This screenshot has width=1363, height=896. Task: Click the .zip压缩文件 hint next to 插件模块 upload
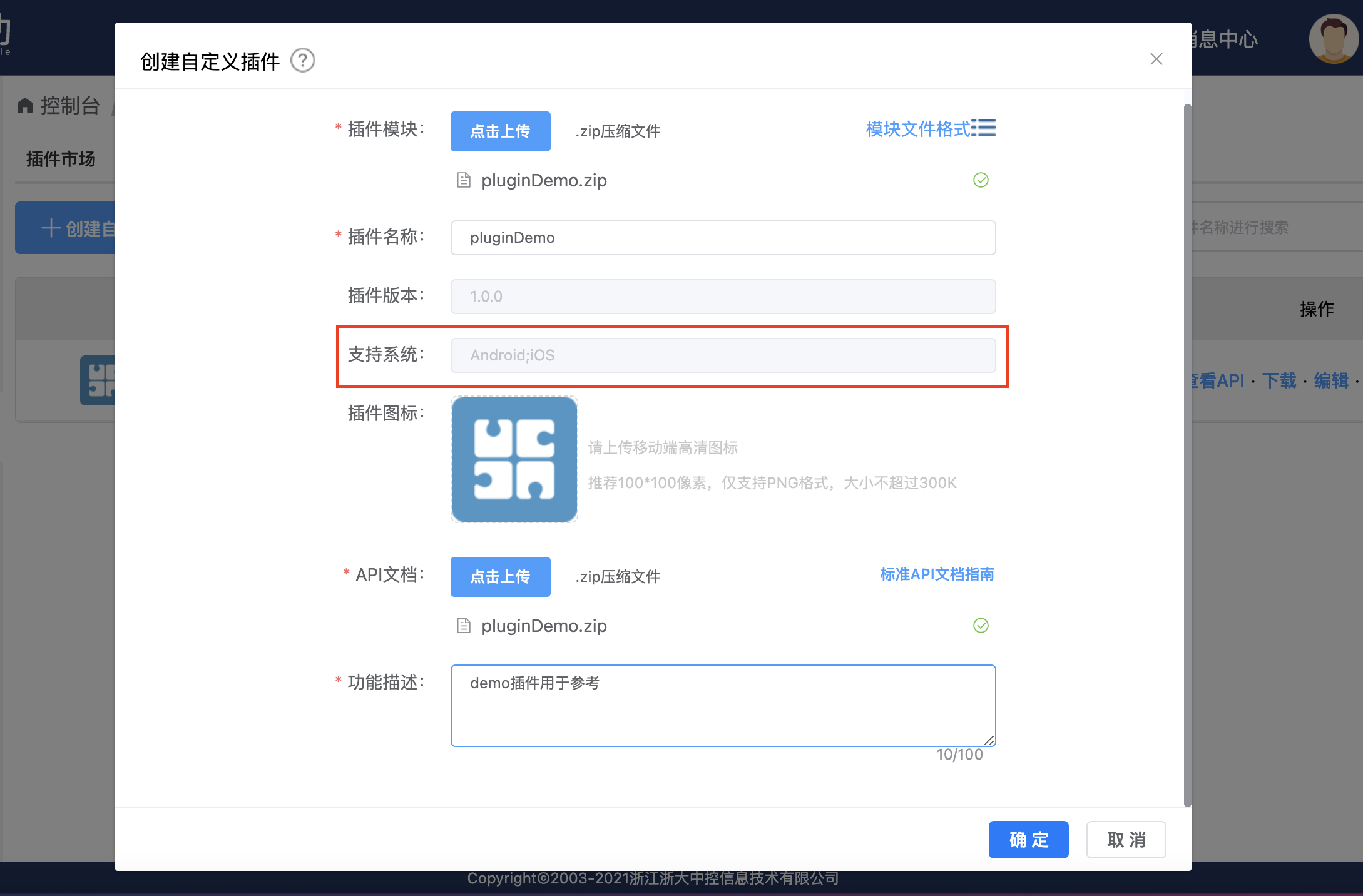(618, 131)
